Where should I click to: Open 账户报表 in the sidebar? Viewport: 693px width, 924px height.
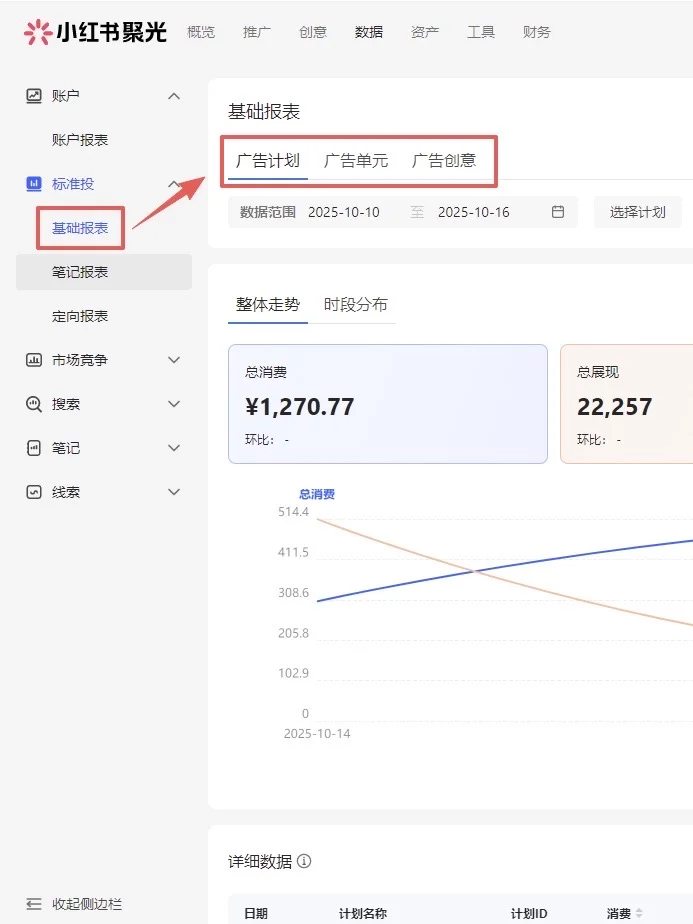[x=80, y=140]
